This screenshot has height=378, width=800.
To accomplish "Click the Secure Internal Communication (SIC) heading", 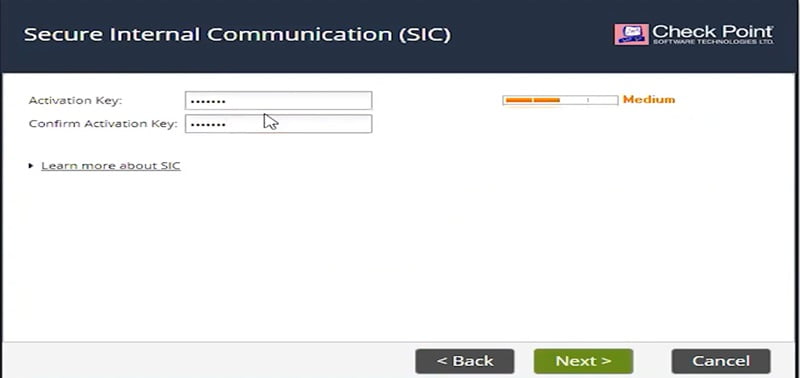I will pyautogui.click(x=237, y=35).
